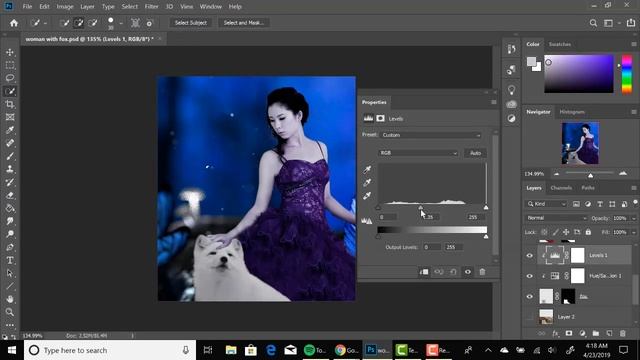The width and height of the screenshot is (640, 360).
Task: Click the white point eyedropper in Levels
Action: pos(367,196)
